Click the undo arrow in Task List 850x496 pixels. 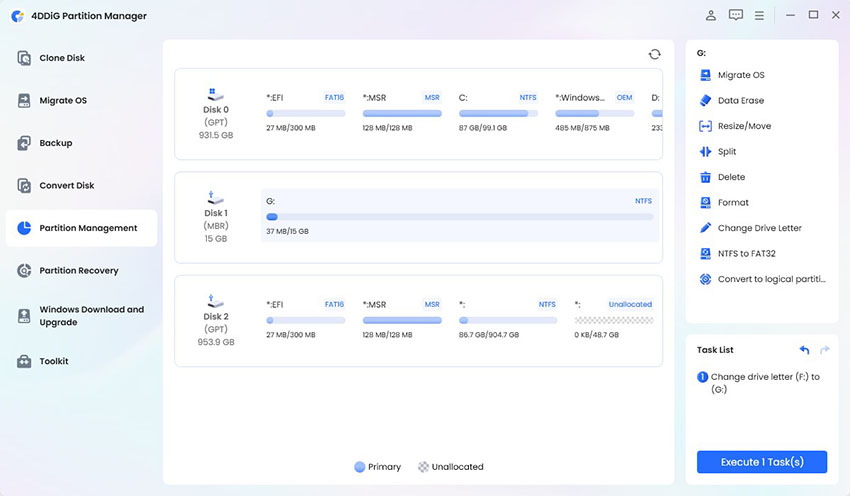click(804, 350)
